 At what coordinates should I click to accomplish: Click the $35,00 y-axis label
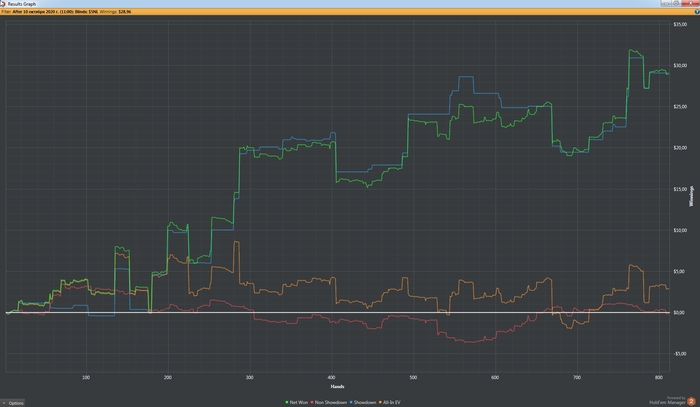coord(680,25)
